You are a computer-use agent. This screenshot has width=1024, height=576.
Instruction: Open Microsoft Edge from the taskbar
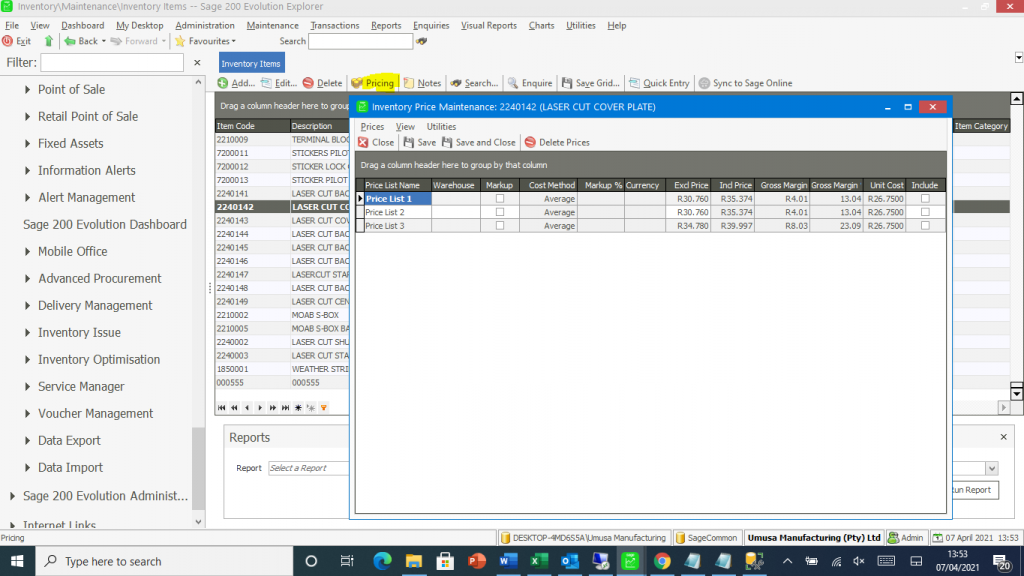pyautogui.click(x=382, y=561)
